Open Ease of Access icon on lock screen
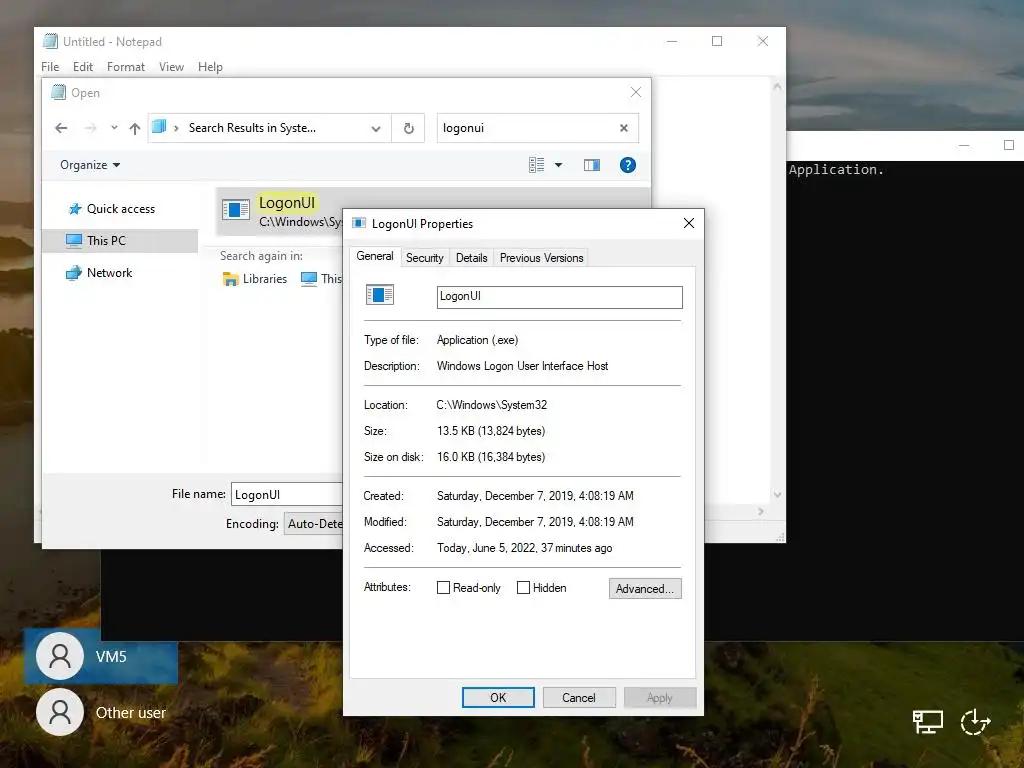This screenshot has height=768, width=1024. [x=975, y=722]
